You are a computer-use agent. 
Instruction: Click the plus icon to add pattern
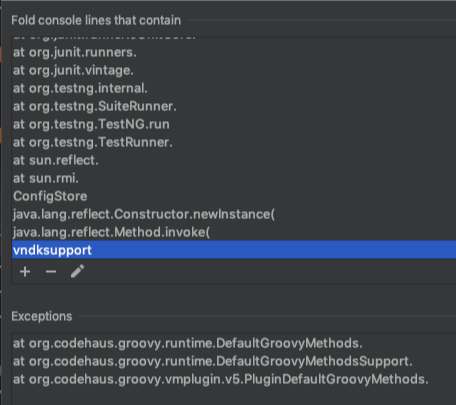25,272
